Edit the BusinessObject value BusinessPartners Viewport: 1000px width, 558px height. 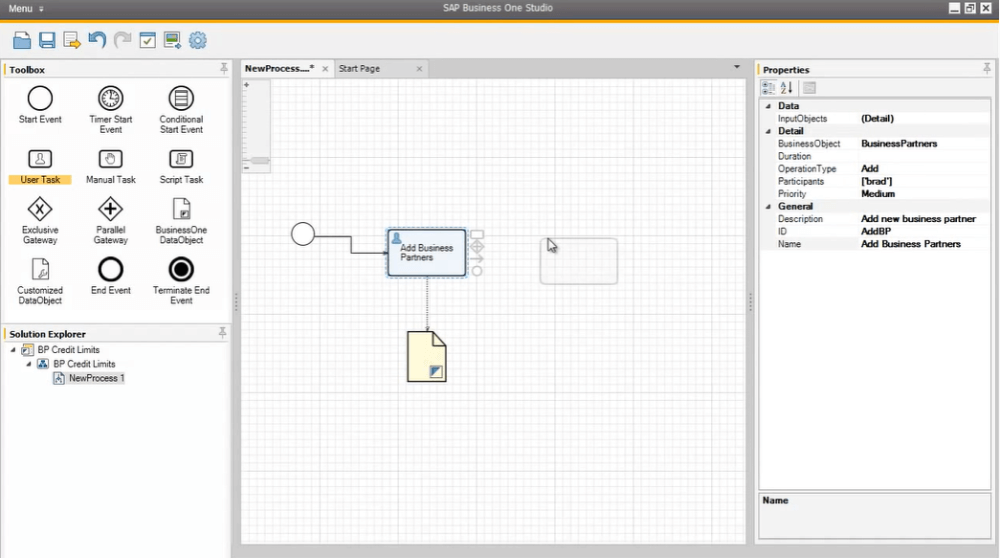[923, 143]
